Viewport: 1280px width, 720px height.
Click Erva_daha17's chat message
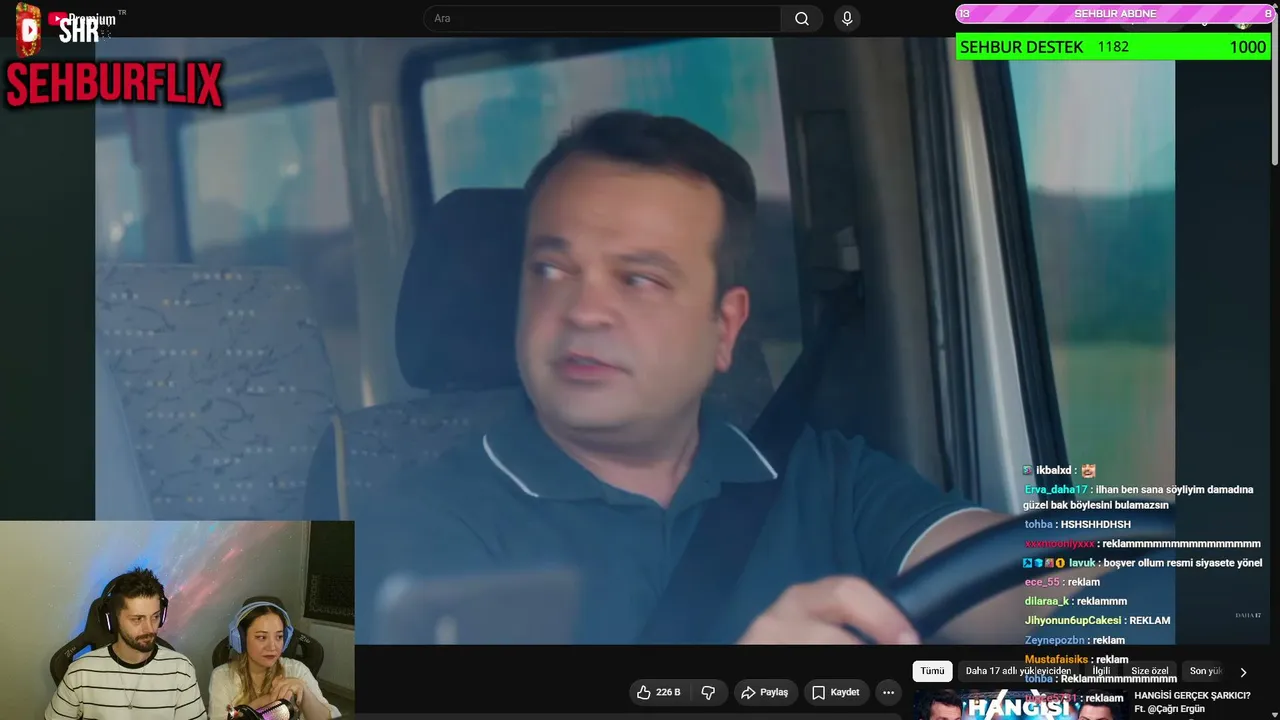1139,497
